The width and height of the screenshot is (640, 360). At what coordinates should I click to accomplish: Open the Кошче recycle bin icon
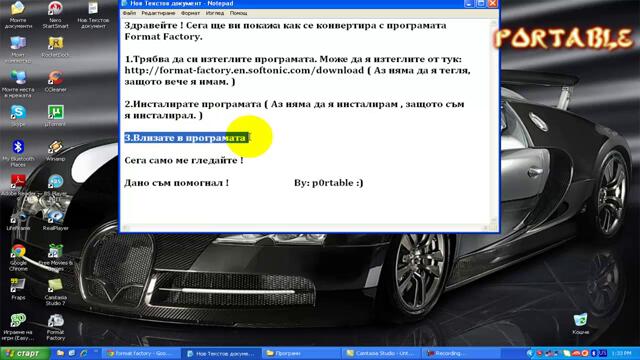pos(580,324)
